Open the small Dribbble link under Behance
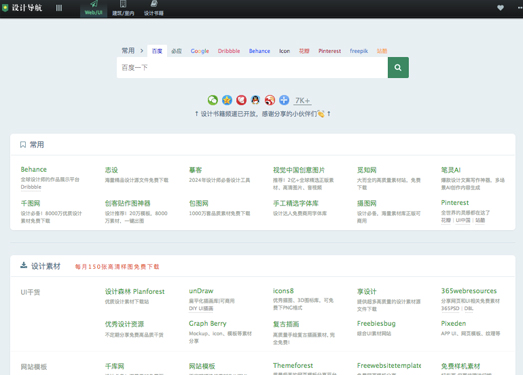 tap(31, 187)
